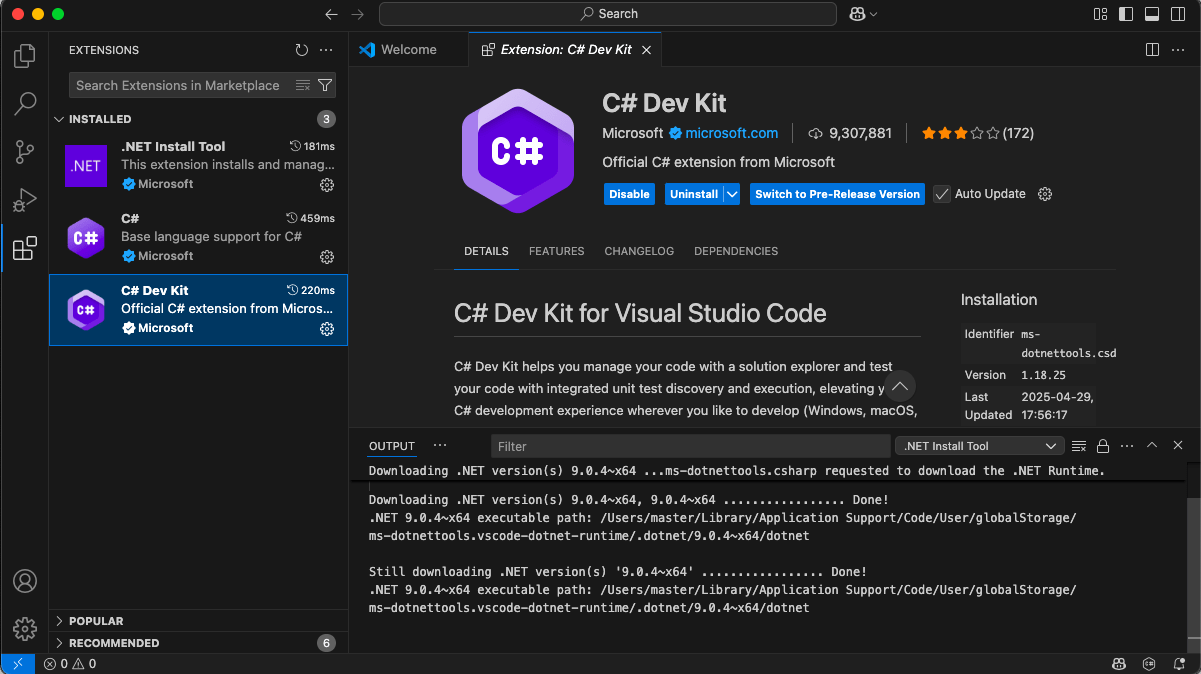The image size is (1201, 674).
Task: Refresh the installed extensions list
Action: point(301,49)
